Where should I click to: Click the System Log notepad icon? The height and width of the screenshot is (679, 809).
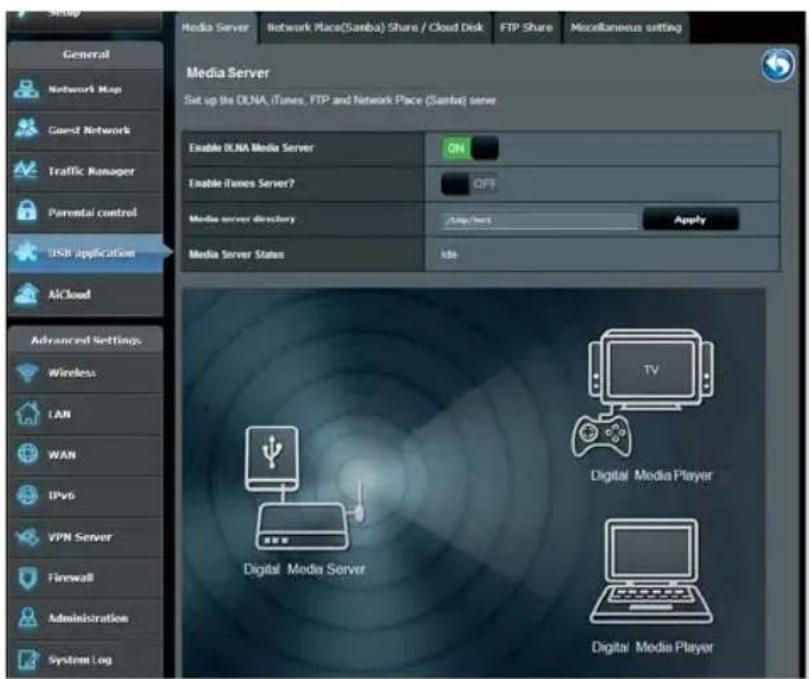pos(27,659)
